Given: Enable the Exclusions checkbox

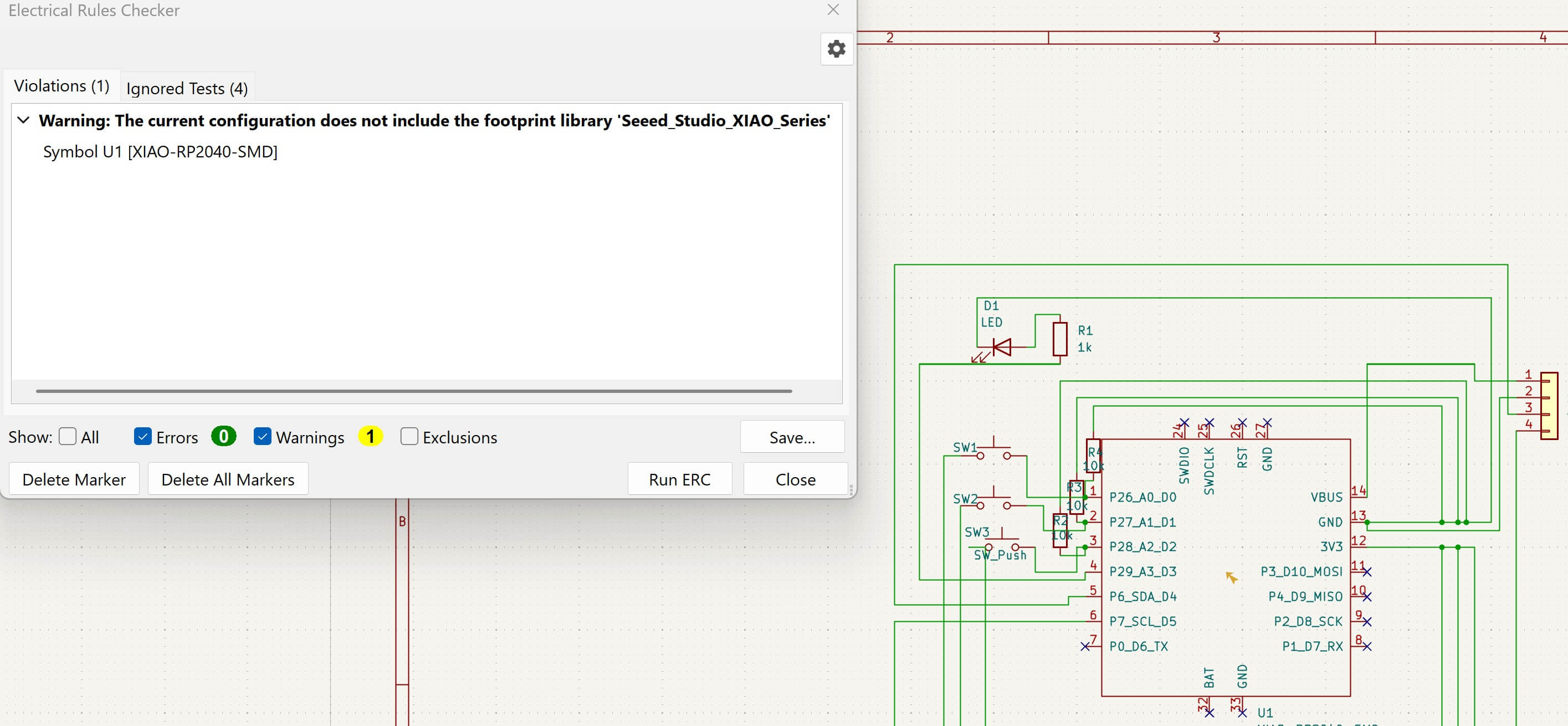Looking at the screenshot, I should click(x=409, y=436).
